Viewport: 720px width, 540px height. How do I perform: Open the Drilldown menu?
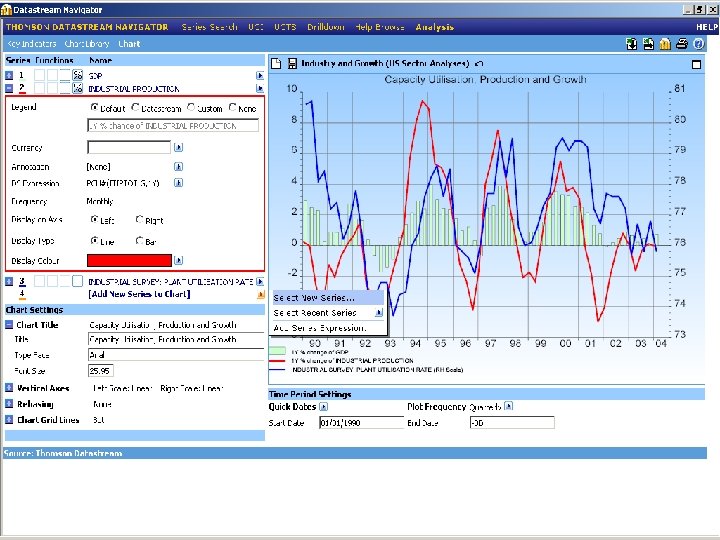(x=326, y=27)
